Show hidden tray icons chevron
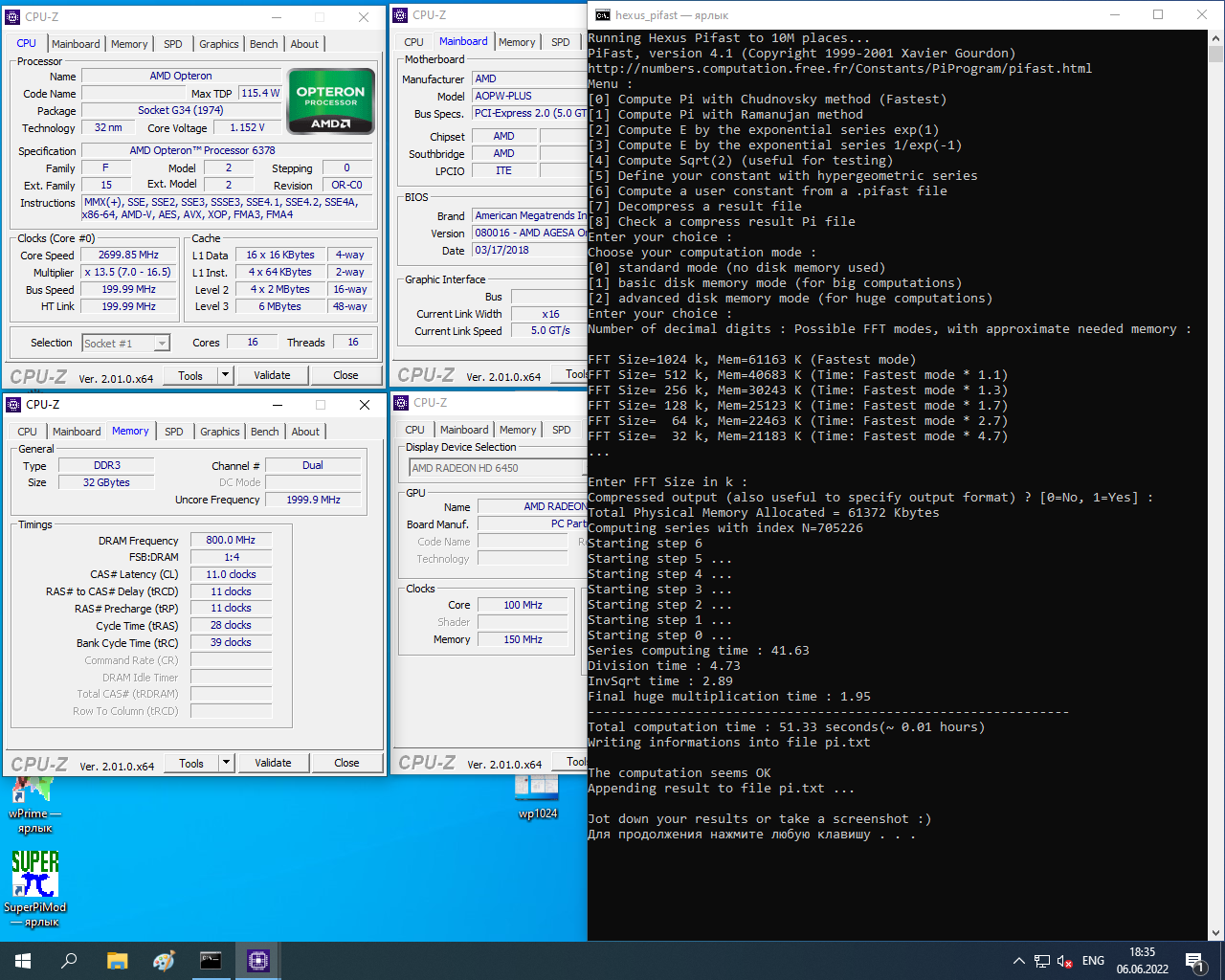This screenshot has width=1225, height=980. pos(1019,961)
